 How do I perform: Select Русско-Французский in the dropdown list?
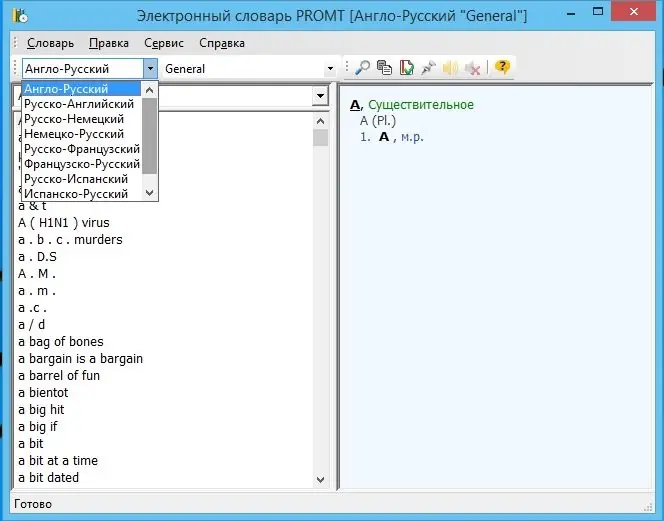82,149
